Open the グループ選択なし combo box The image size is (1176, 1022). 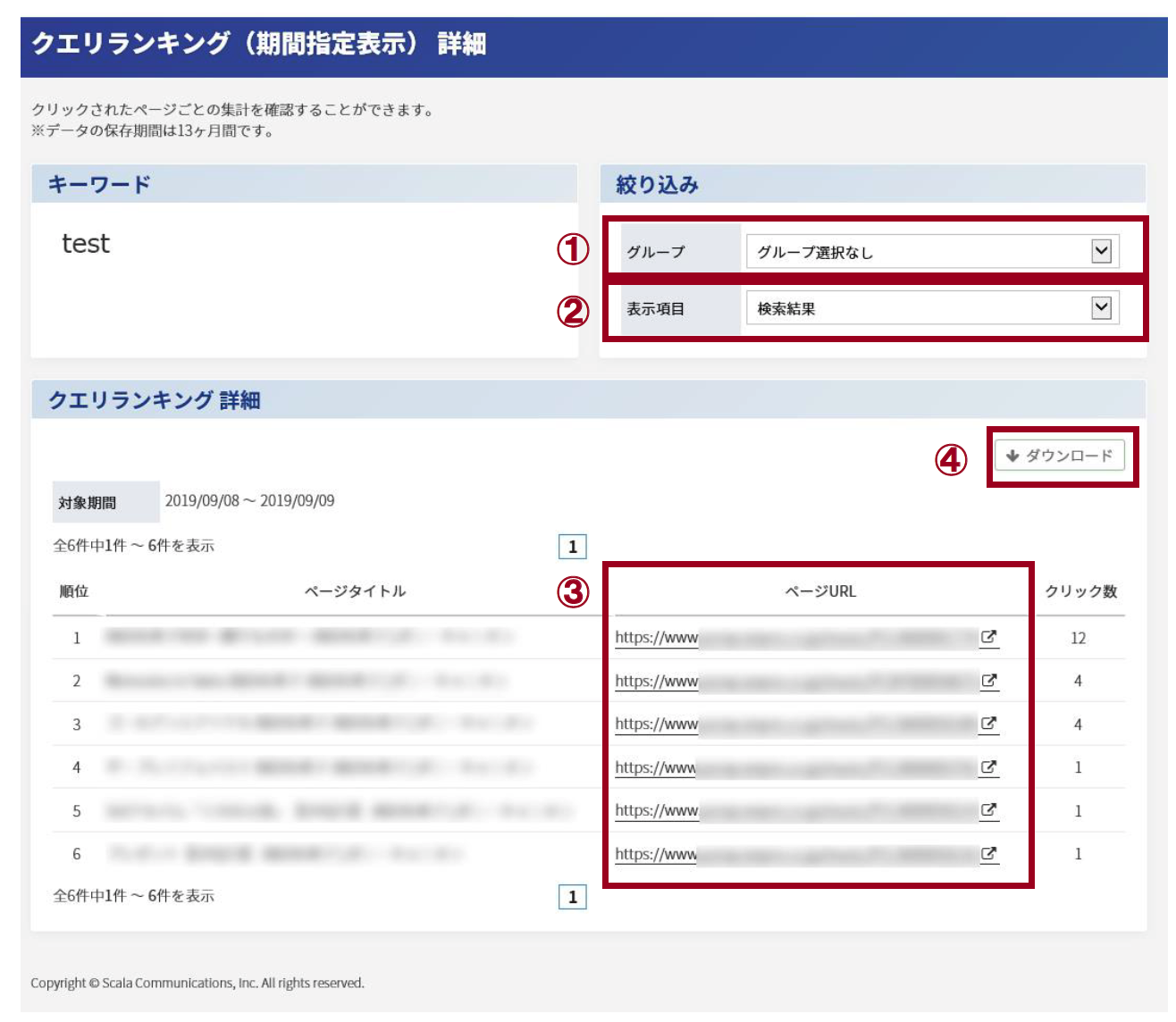click(932, 252)
